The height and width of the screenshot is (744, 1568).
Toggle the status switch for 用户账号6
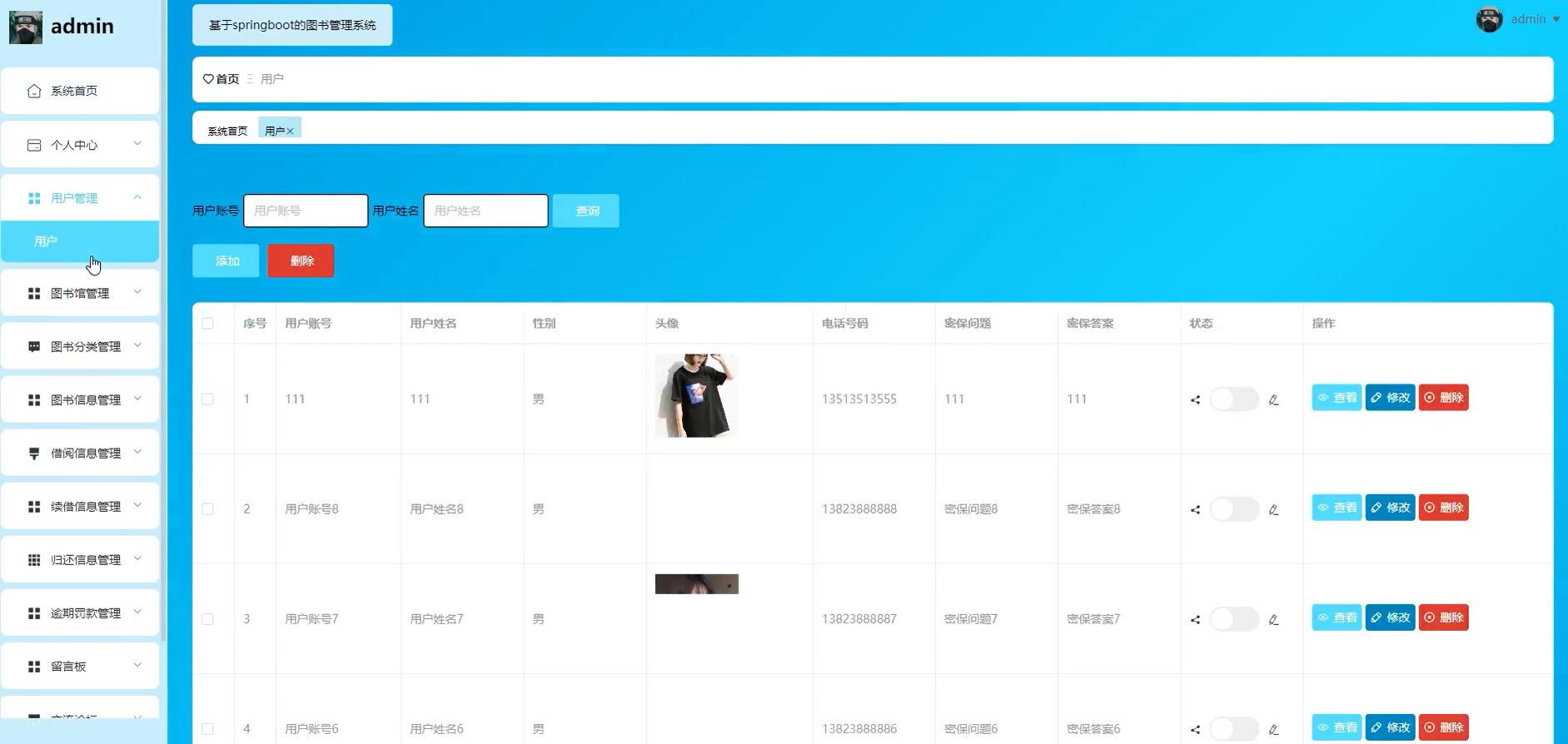[1234, 728]
